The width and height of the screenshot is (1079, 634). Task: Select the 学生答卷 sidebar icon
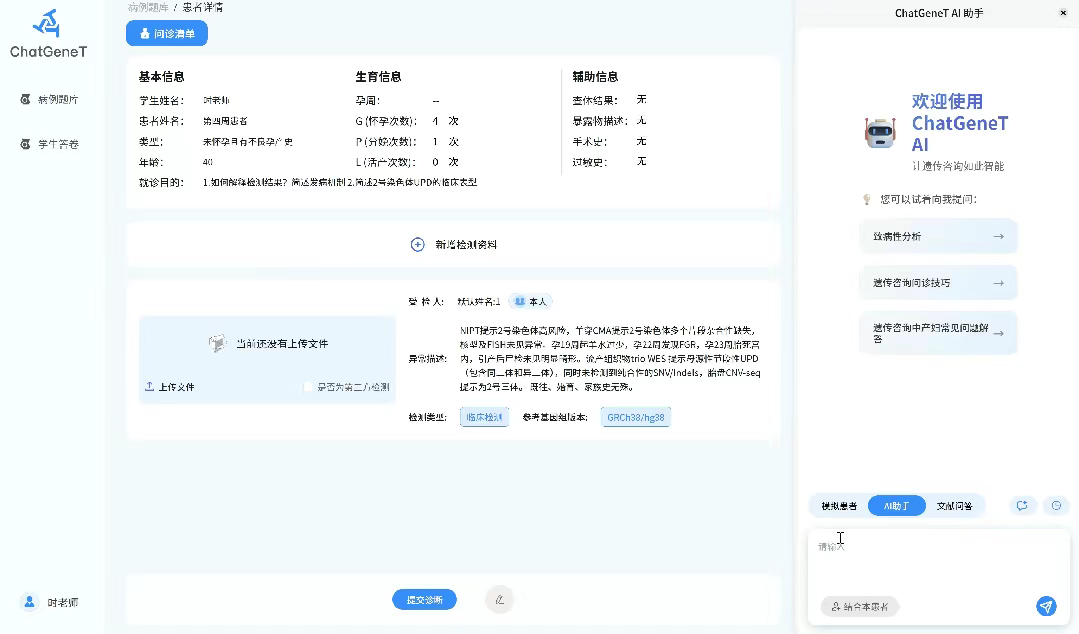click(25, 143)
